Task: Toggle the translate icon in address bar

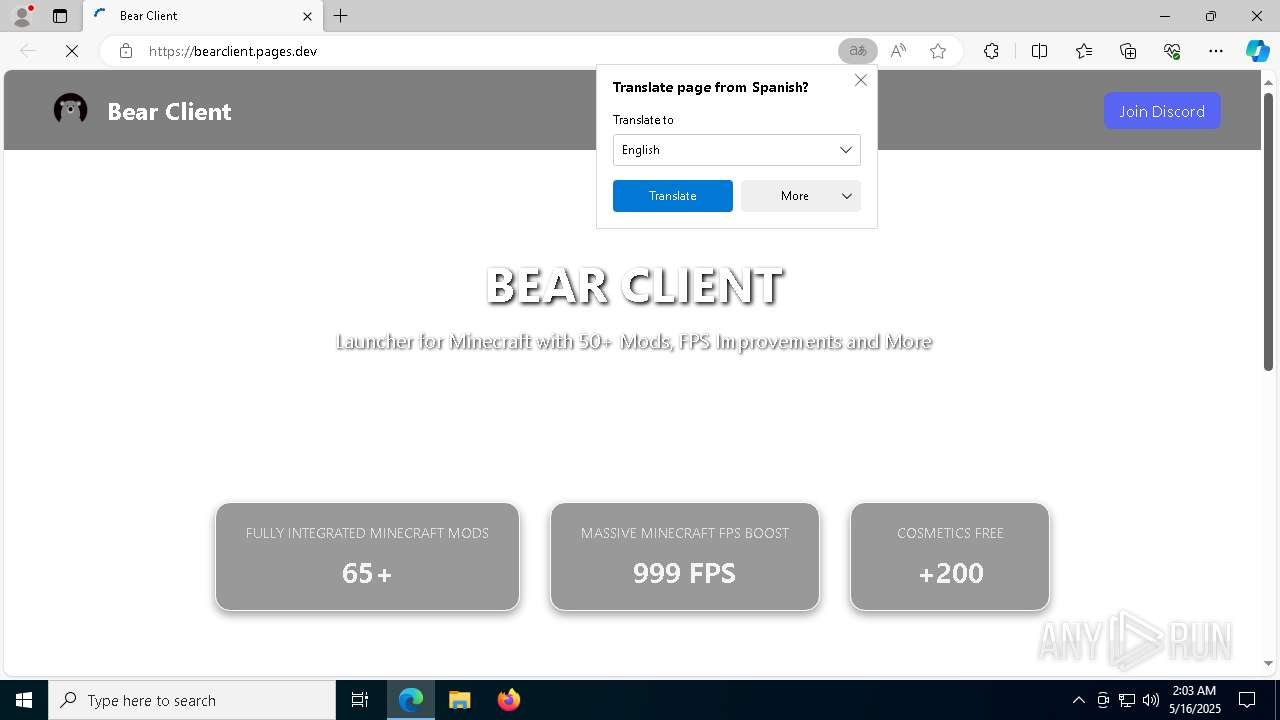Action: click(858, 51)
